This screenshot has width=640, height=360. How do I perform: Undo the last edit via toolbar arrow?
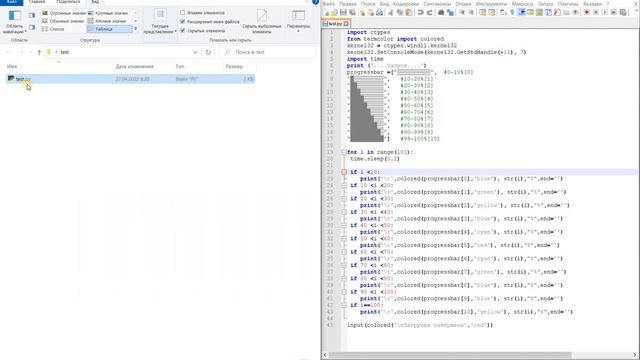click(x=420, y=12)
